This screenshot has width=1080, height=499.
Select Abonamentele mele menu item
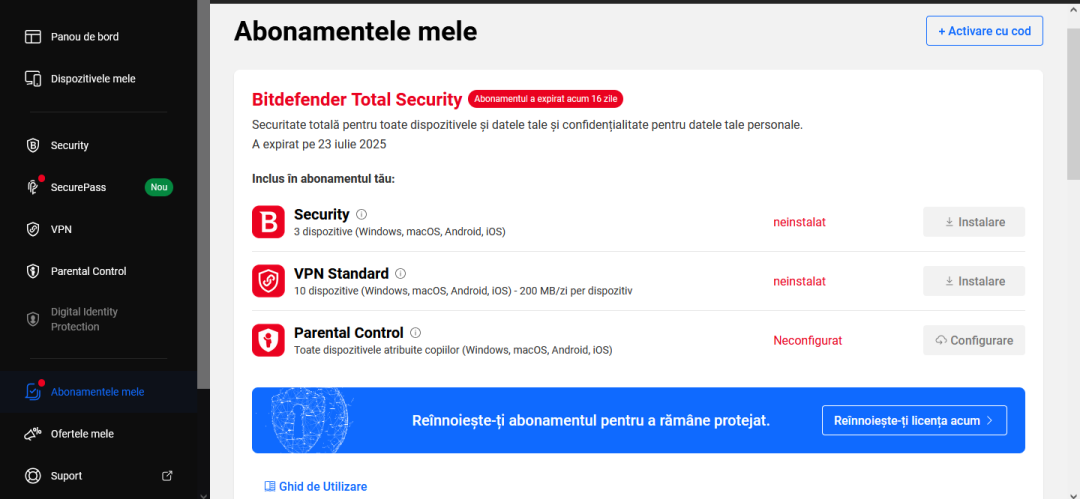click(98, 391)
